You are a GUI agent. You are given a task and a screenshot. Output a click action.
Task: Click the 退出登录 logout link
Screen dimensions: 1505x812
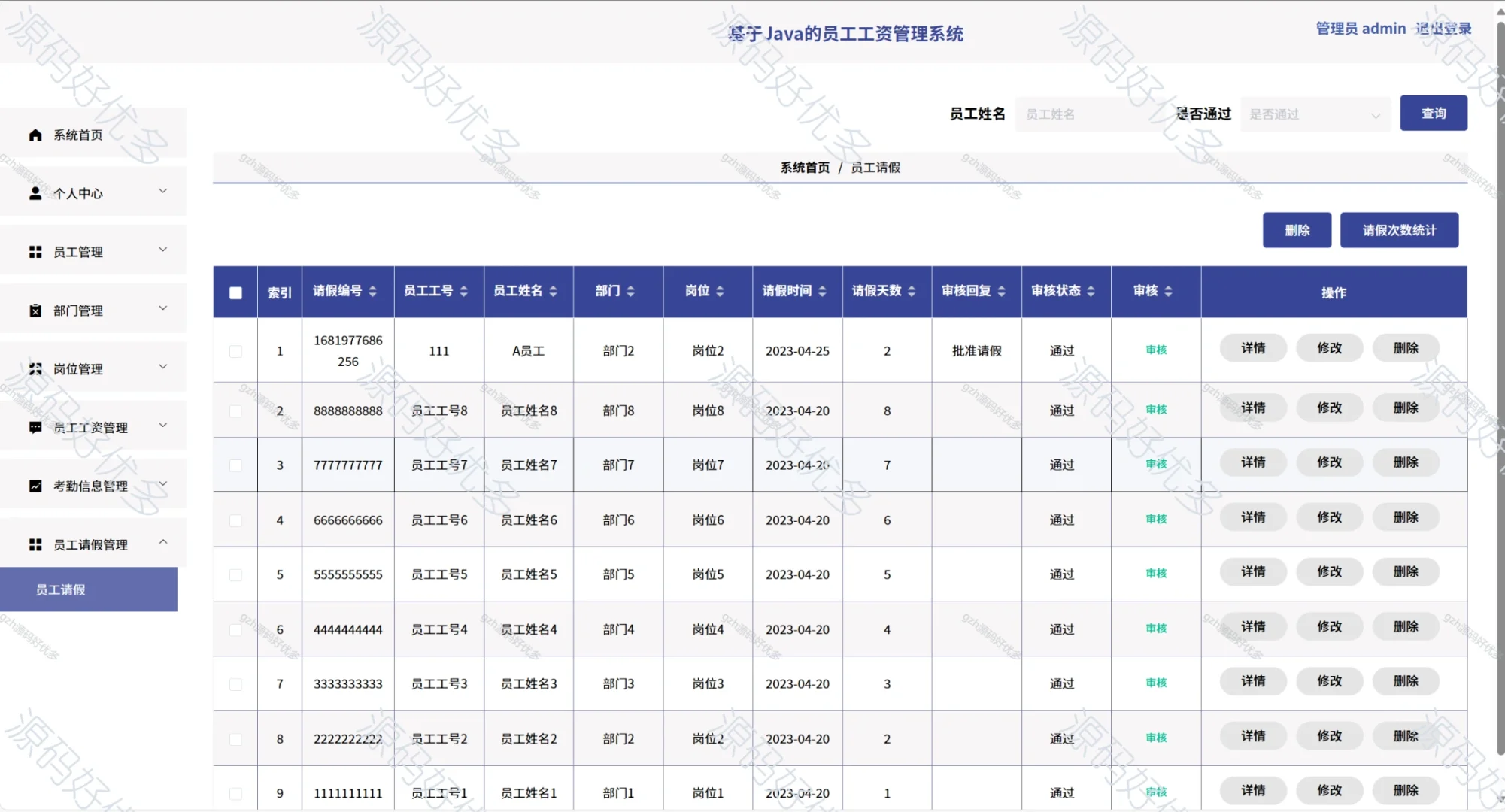(x=1443, y=28)
